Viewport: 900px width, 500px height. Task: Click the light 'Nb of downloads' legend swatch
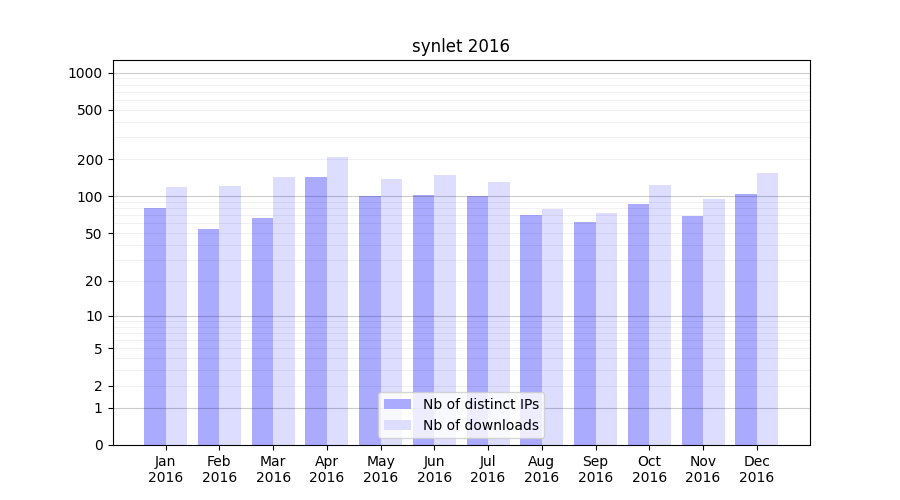[397, 425]
